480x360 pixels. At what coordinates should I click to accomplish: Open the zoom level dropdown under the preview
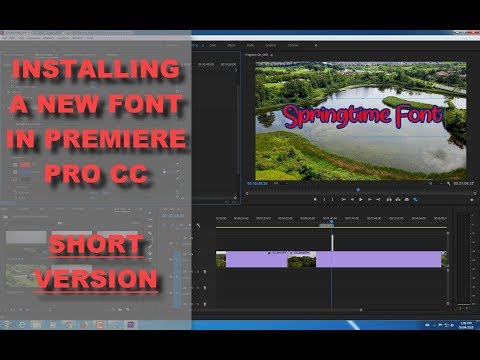coord(281,183)
